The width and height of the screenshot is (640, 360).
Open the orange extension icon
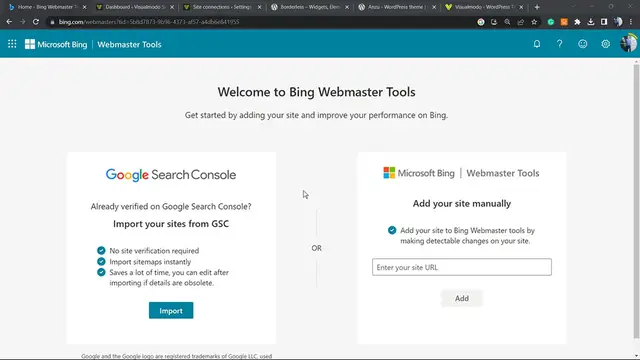click(564, 22)
